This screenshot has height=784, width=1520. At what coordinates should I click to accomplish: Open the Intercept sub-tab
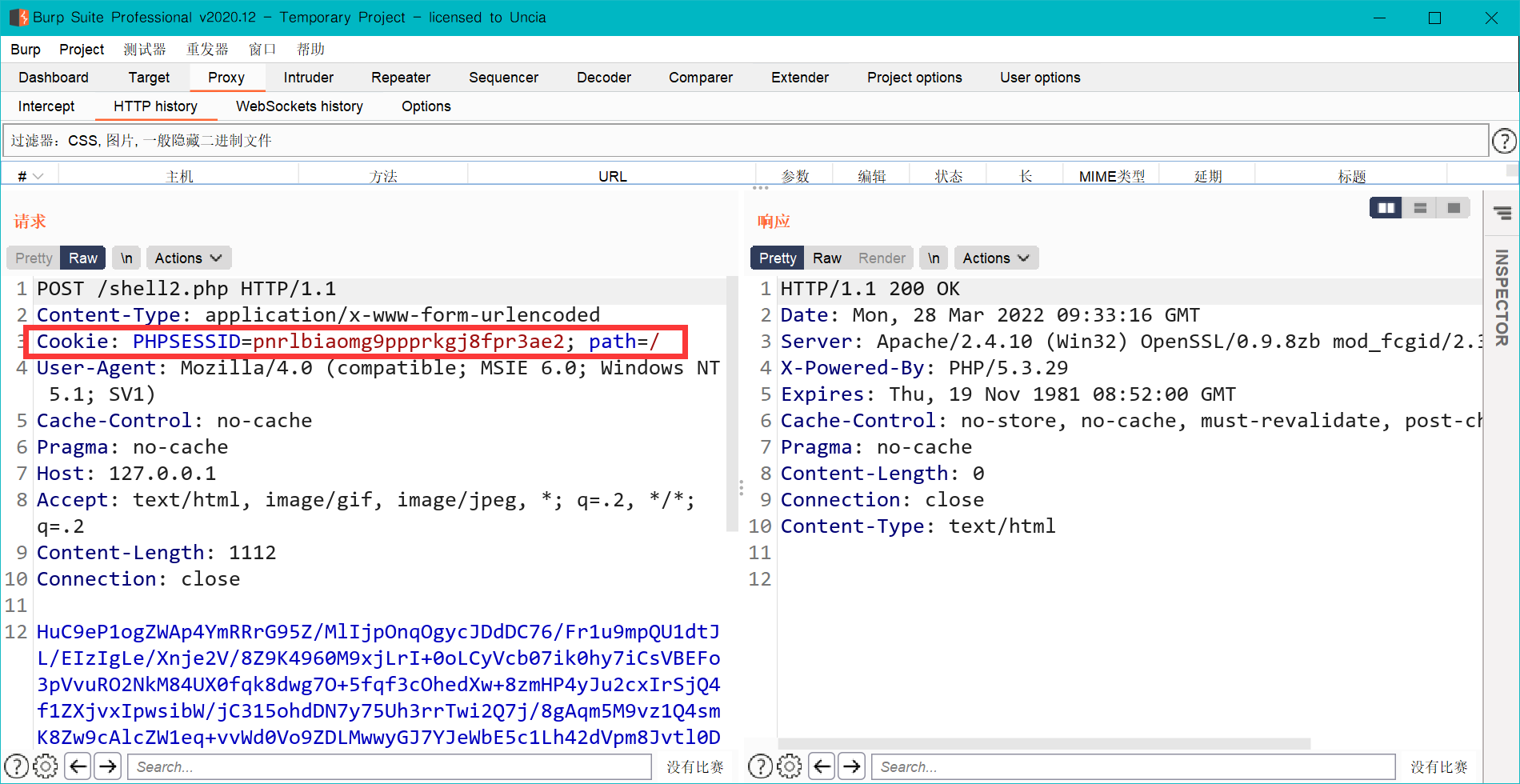tap(46, 106)
